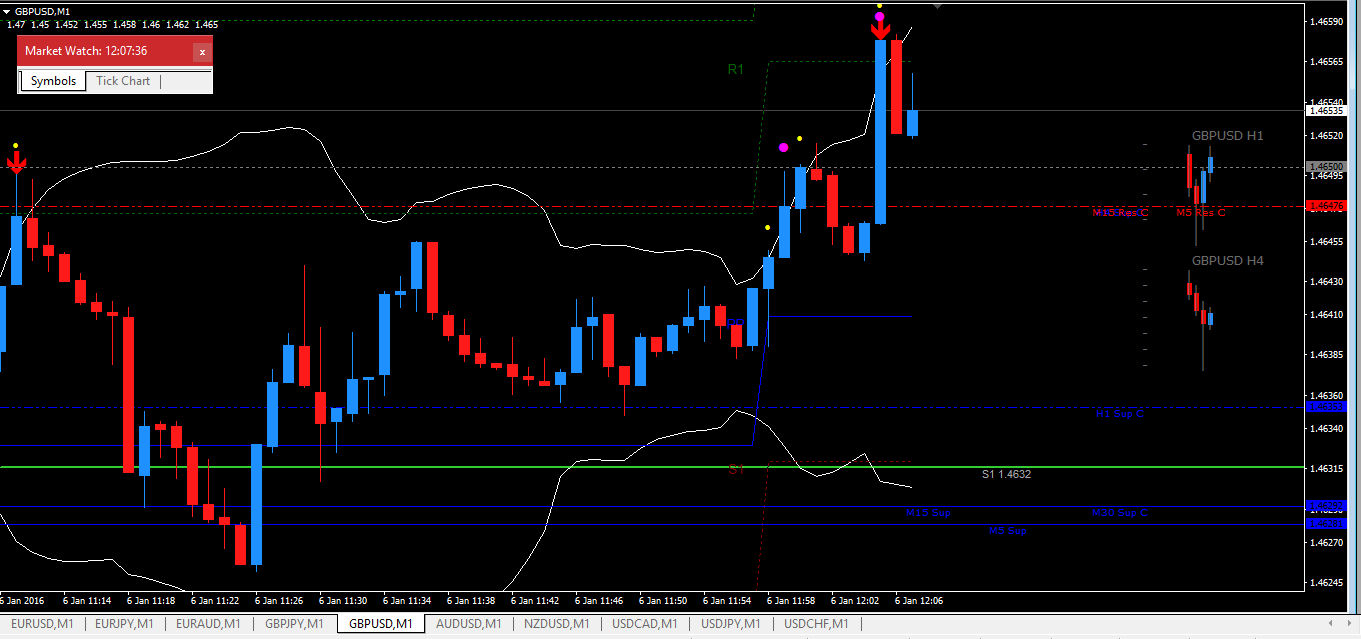Click the GBPUSD H1 mini chart label
Image resolution: width=1361 pixels, height=639 pixels.
[x=1227, y=135]
